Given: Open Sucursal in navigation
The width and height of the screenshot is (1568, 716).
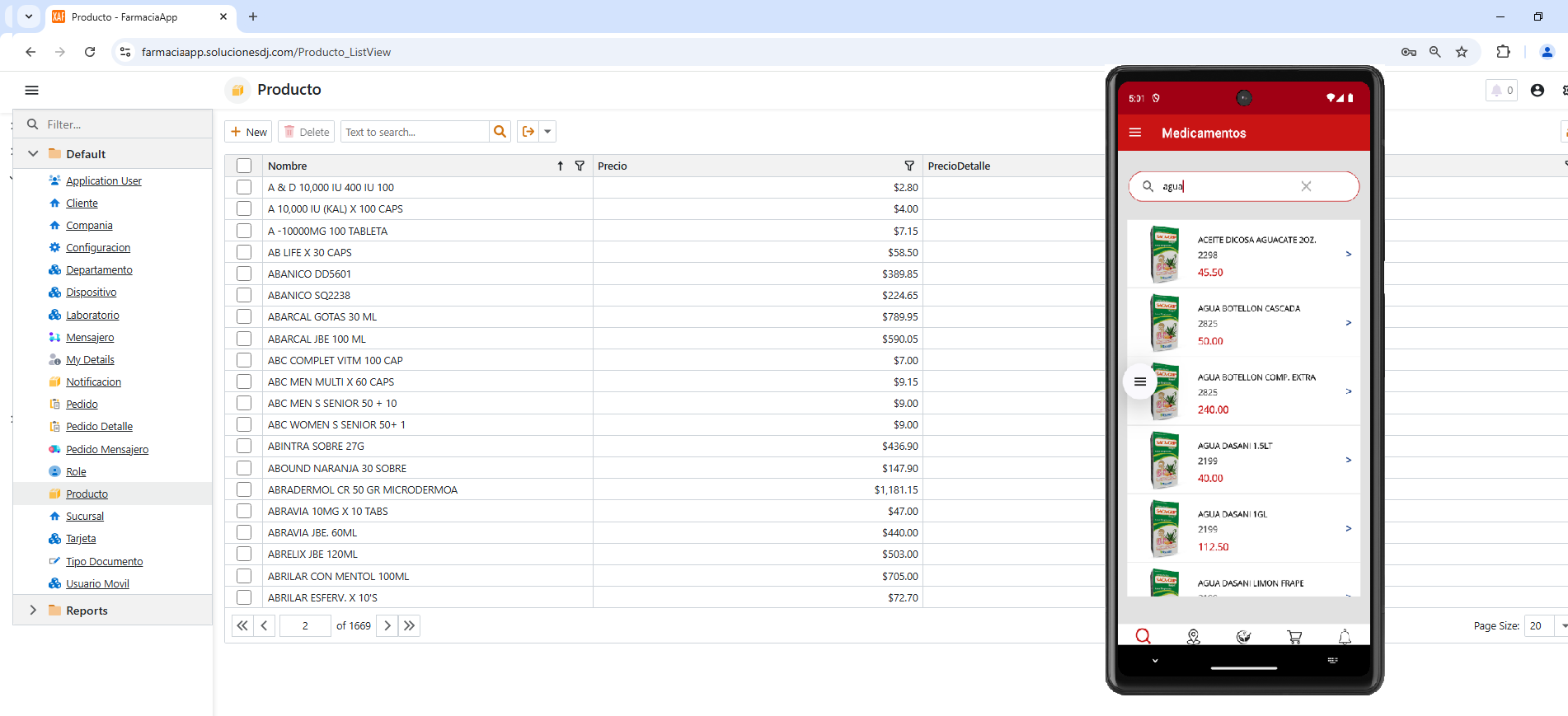Looking at the screenshot, I should click(85, 516).
